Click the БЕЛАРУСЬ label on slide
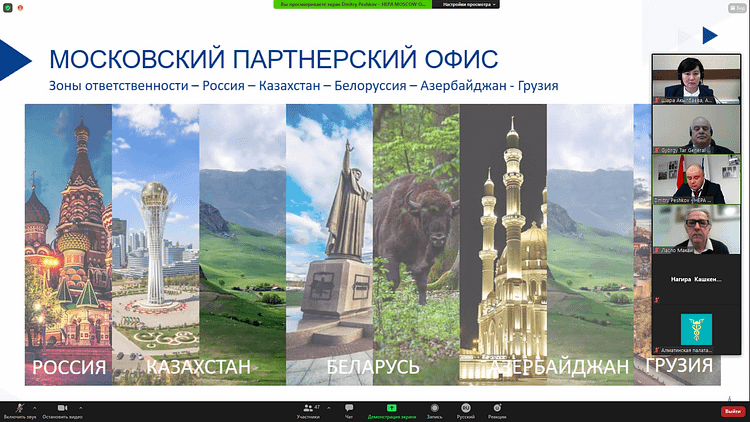 point(373,367)
